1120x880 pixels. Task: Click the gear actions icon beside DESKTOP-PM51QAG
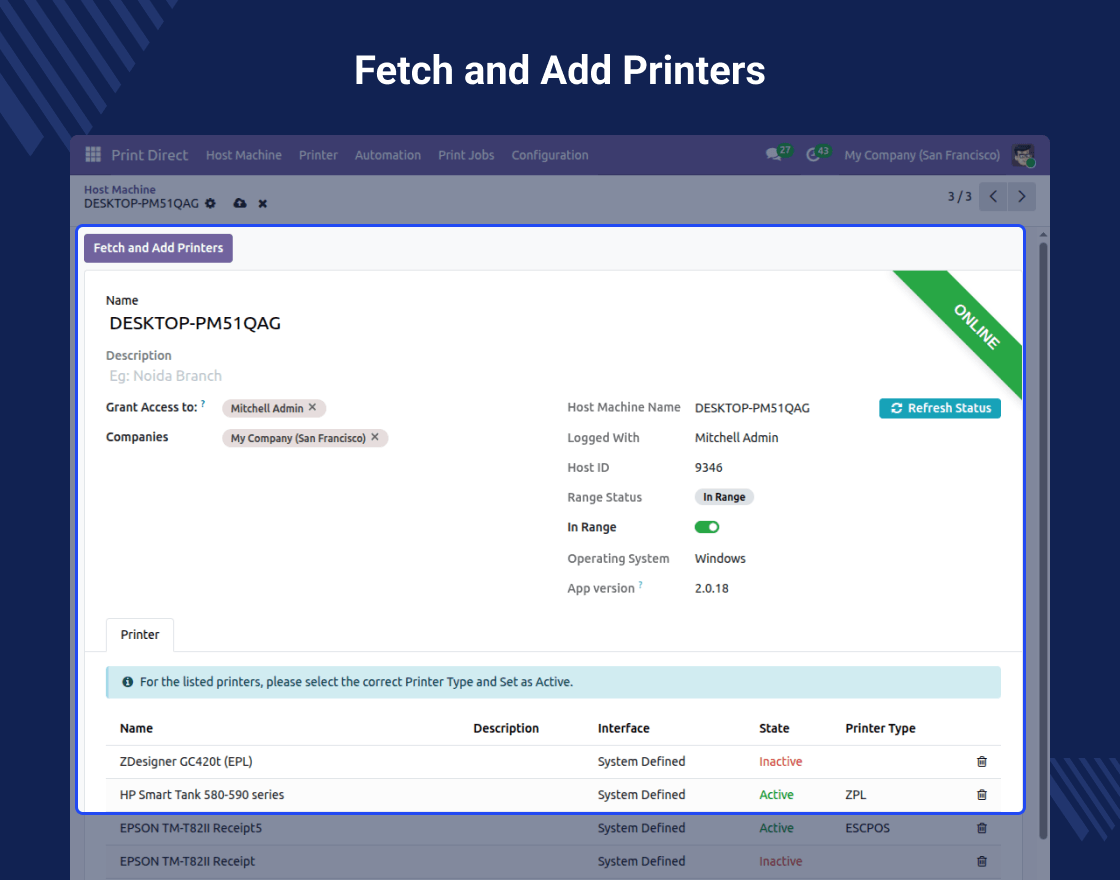[210, 203]
